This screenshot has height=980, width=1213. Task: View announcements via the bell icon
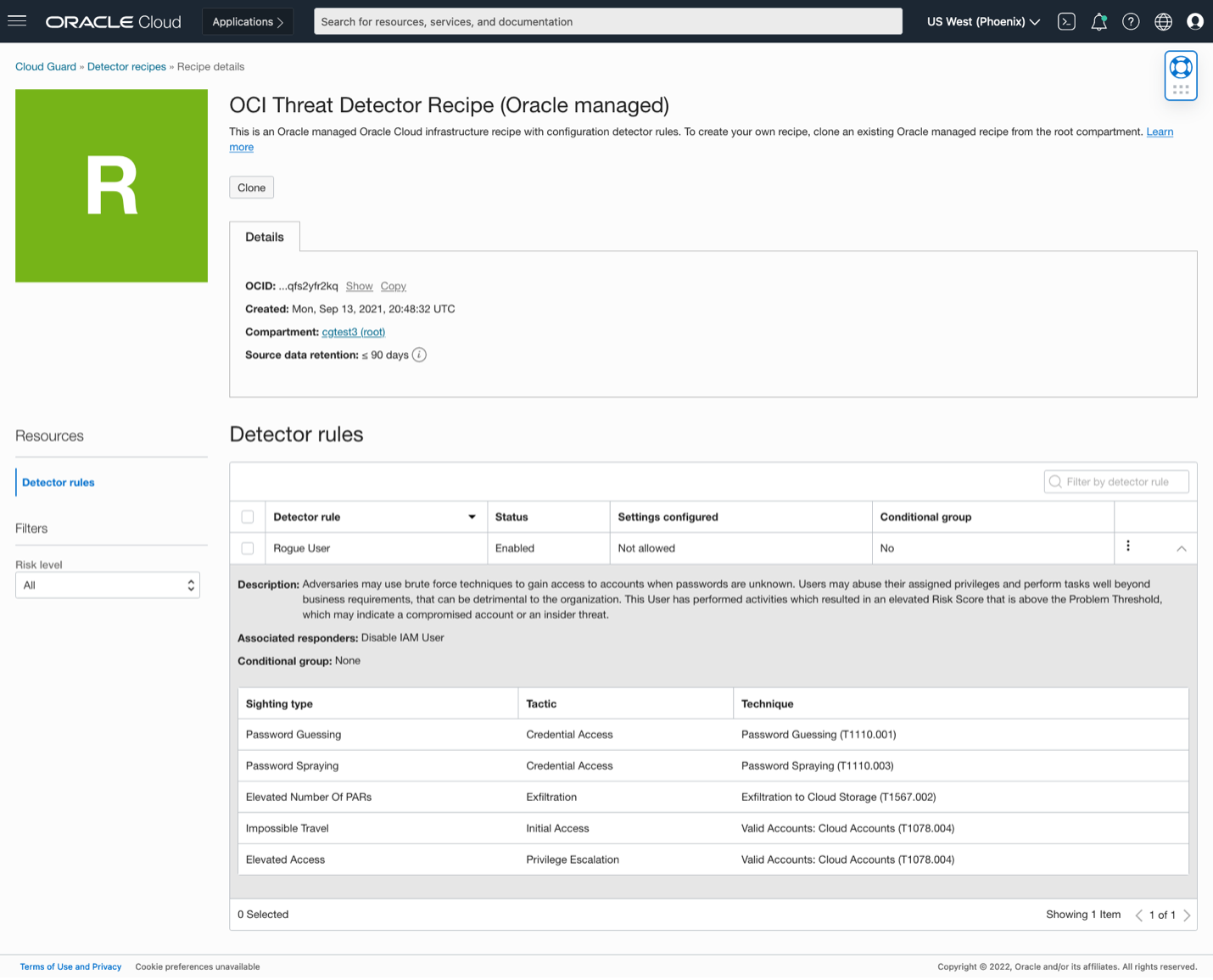(1098, 22)
